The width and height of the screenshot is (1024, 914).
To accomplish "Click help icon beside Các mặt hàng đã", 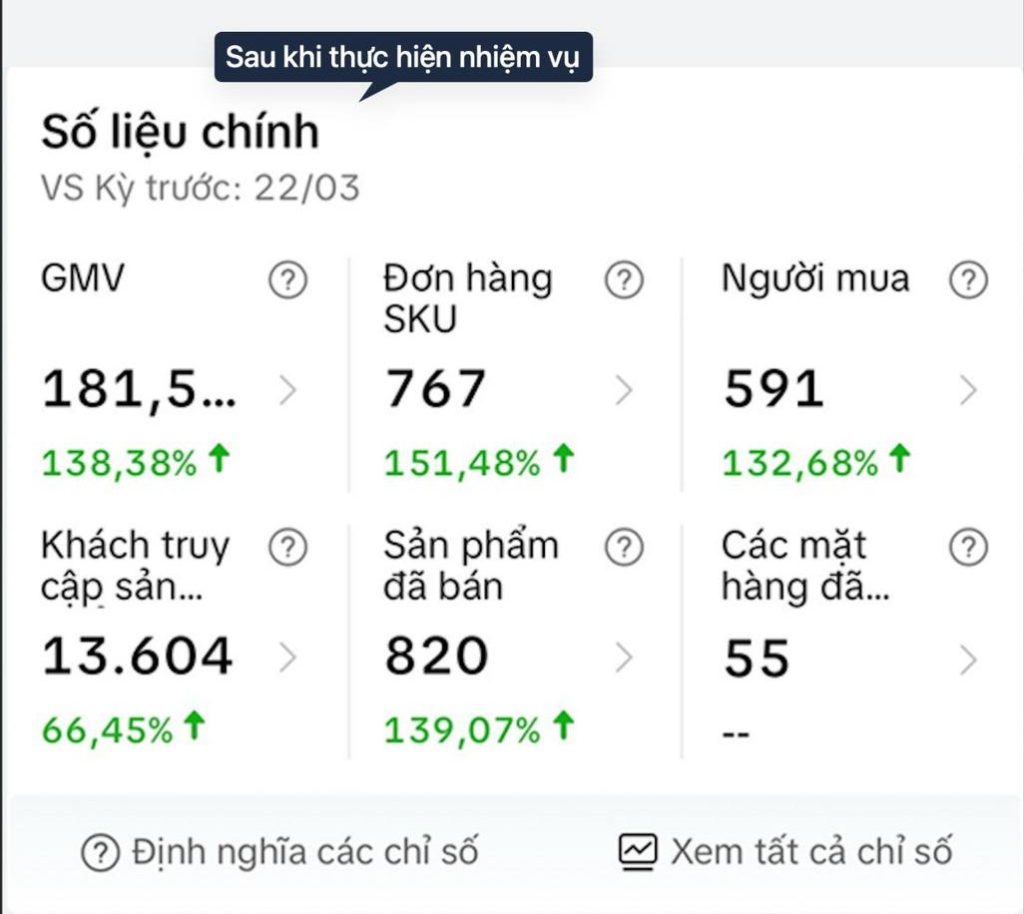I will pyautogui.click(x=968, y=547).
